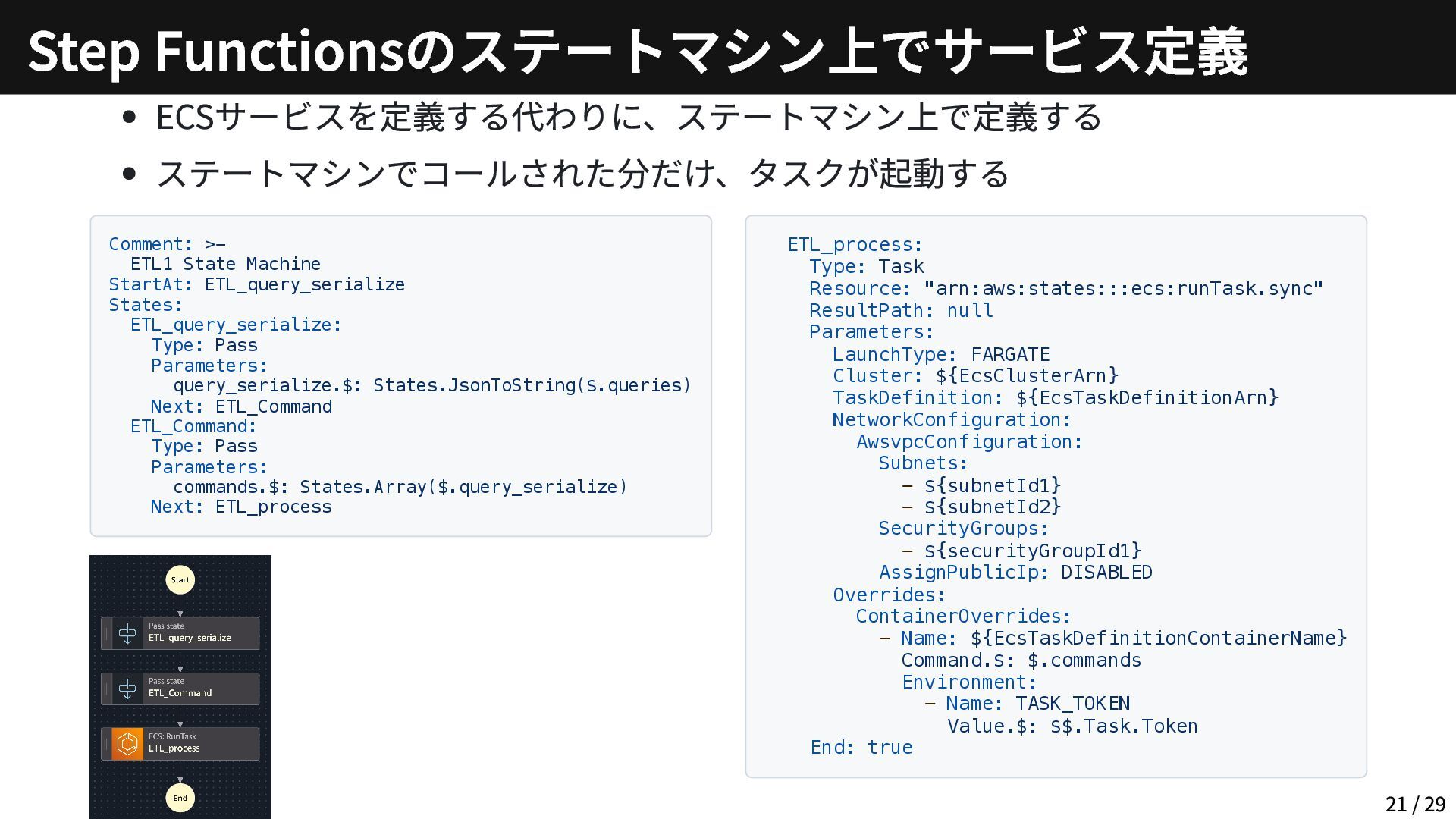The width and height of the screenshot is (1456, 819).
Task: Click "StartAt: ETL_query_serialize" line in left code
Action: pos(256,284)
